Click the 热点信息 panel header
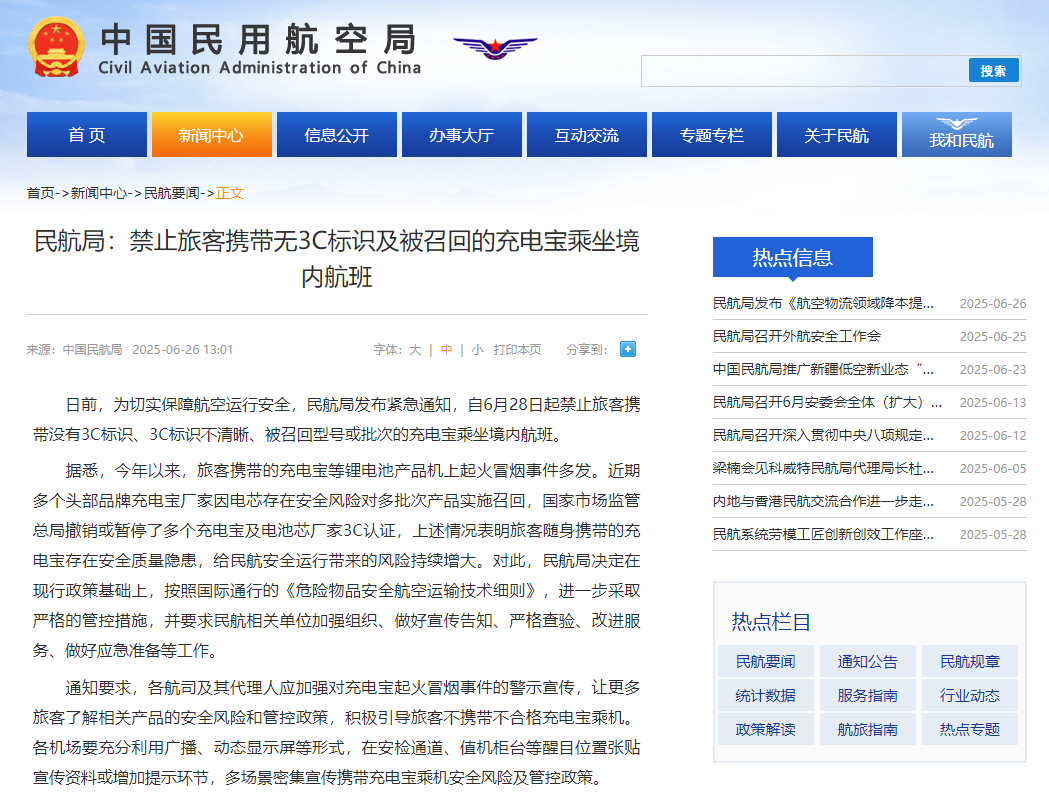 [792, 257]
